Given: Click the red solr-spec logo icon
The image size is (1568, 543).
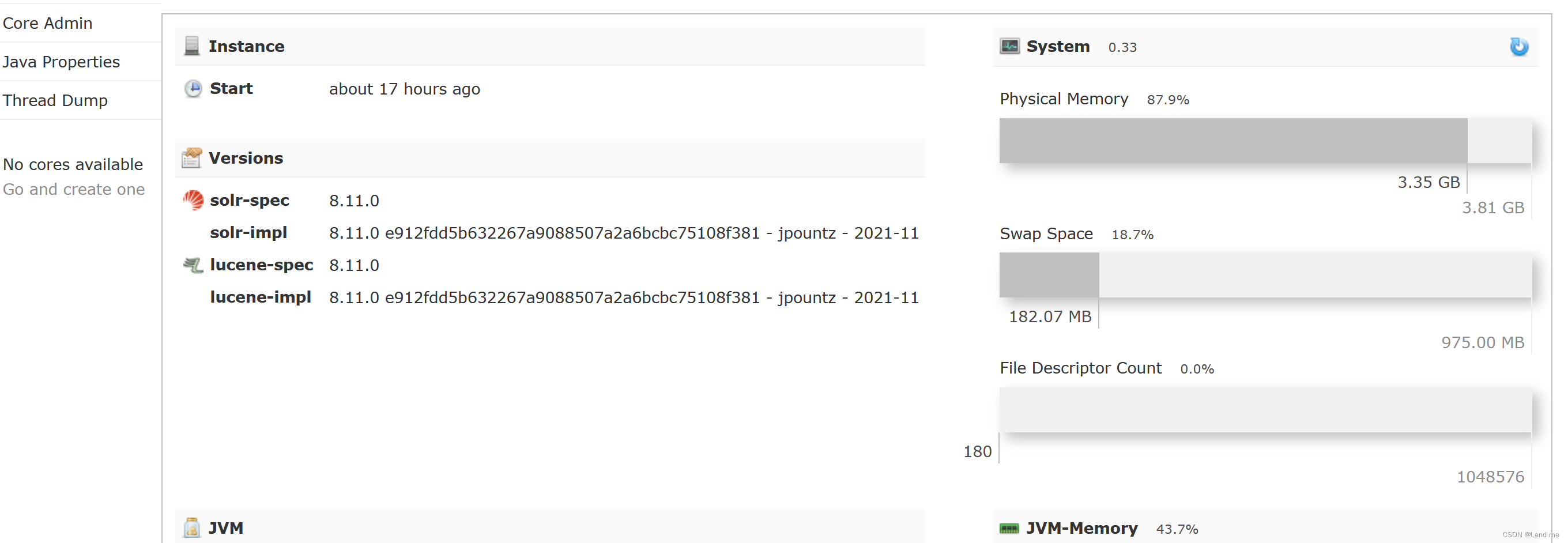Looking at the screenshot, I should coord(193,200).
